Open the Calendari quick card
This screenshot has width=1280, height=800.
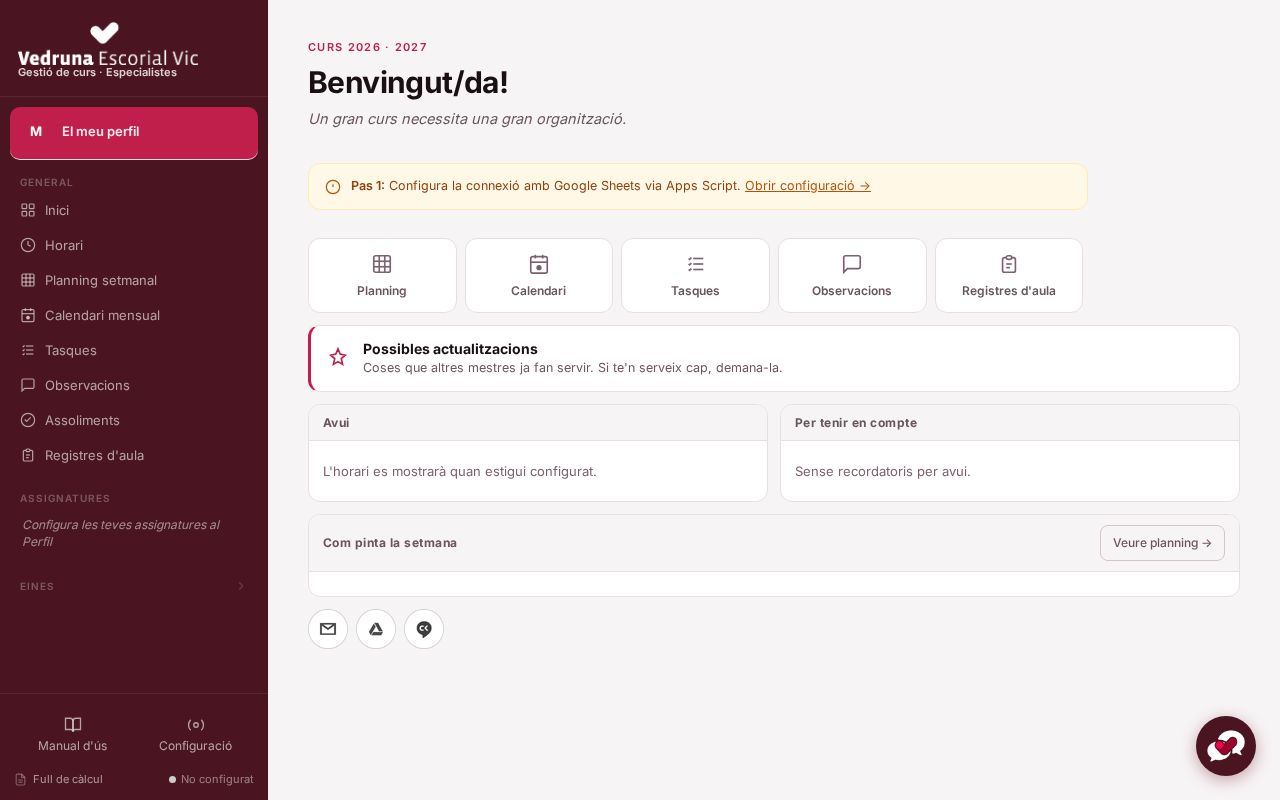pos(539,275)
